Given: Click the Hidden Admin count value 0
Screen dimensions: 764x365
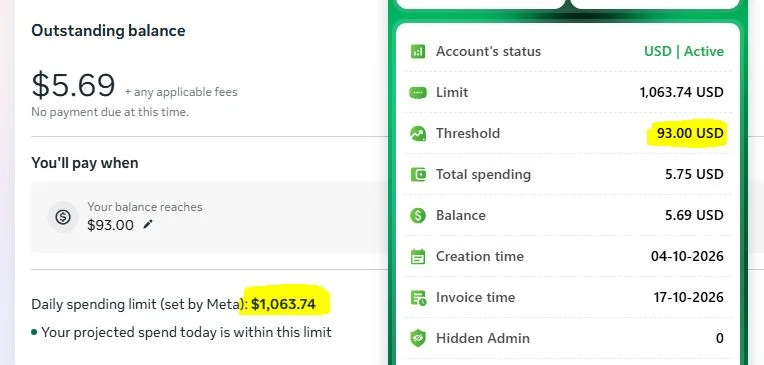Looking at the screenshot, I should 720,338.
